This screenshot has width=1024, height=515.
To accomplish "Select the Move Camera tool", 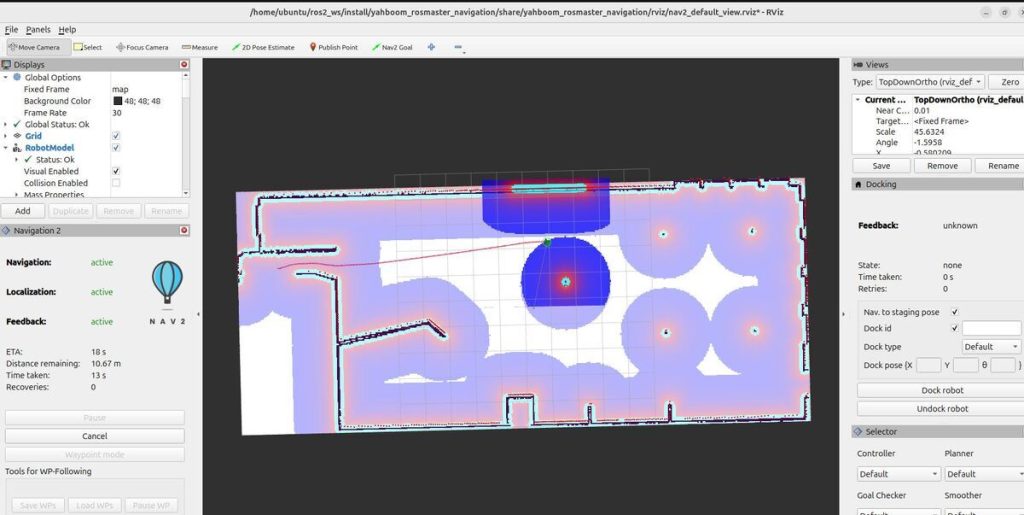I will tap(34, 47).
